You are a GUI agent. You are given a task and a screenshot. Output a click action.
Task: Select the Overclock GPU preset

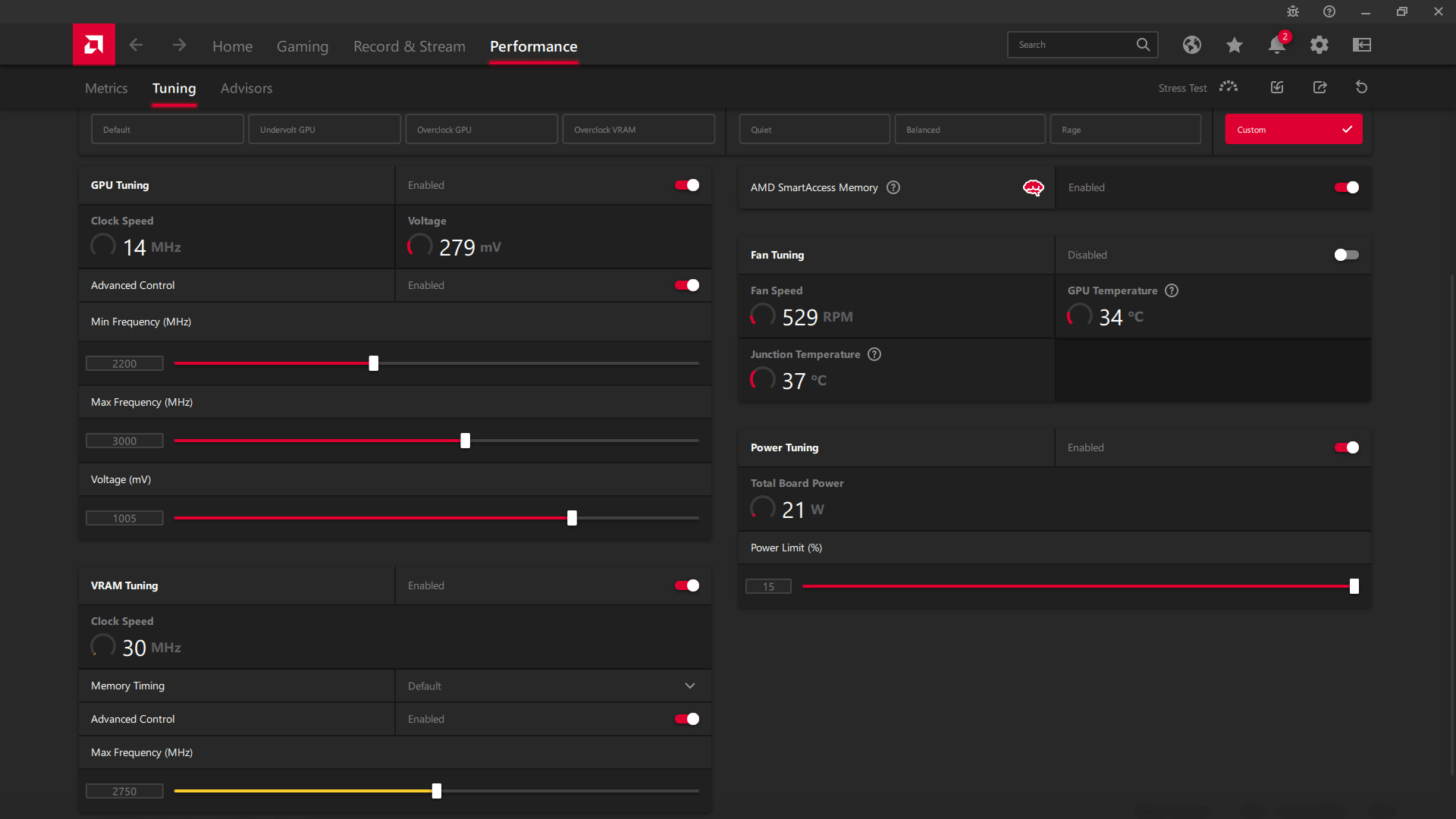(x=482, y=129)
